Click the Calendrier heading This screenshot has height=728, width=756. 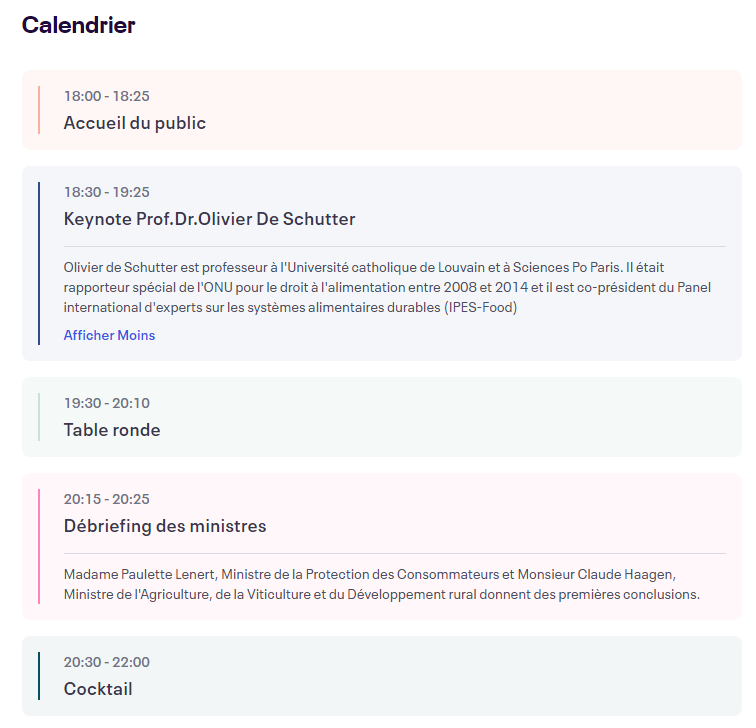coord(79,25)
